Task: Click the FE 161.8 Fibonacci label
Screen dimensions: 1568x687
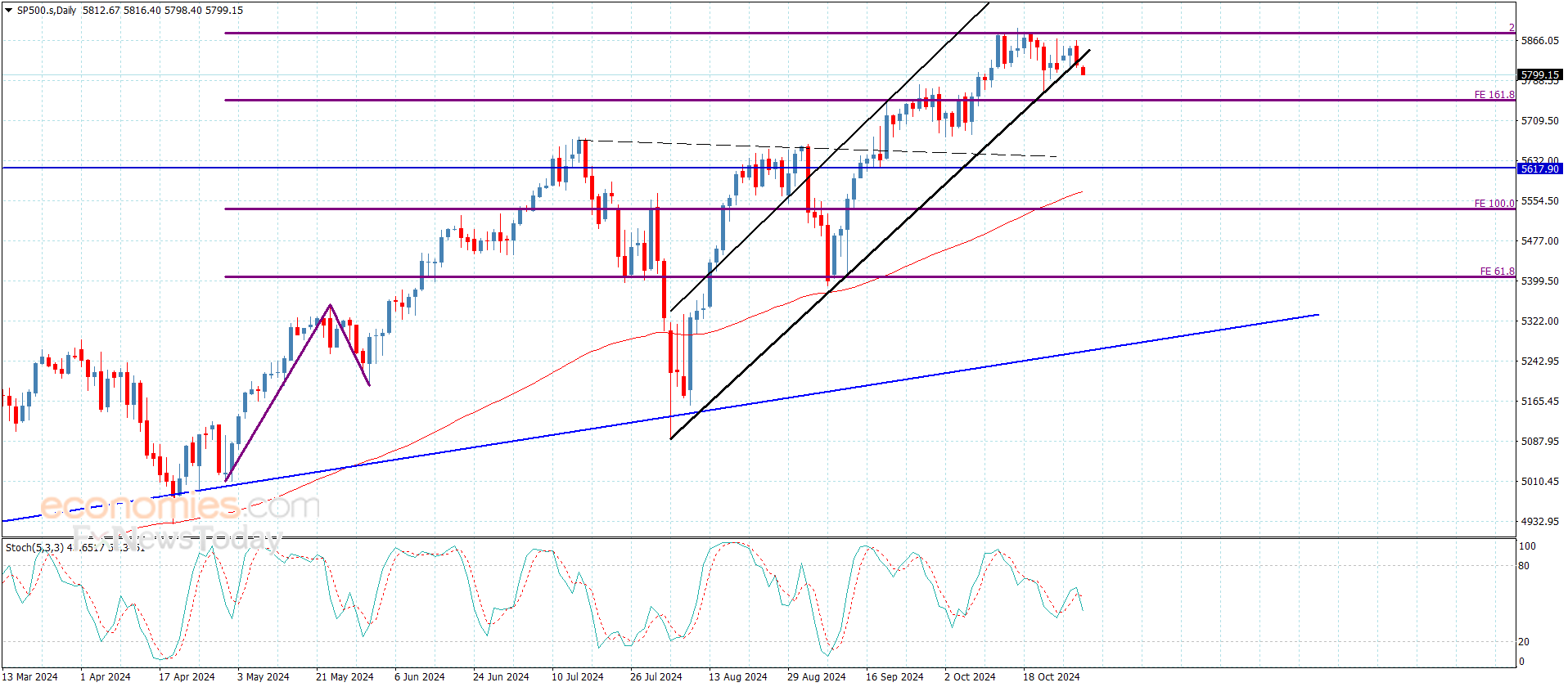Action: 1494,95
